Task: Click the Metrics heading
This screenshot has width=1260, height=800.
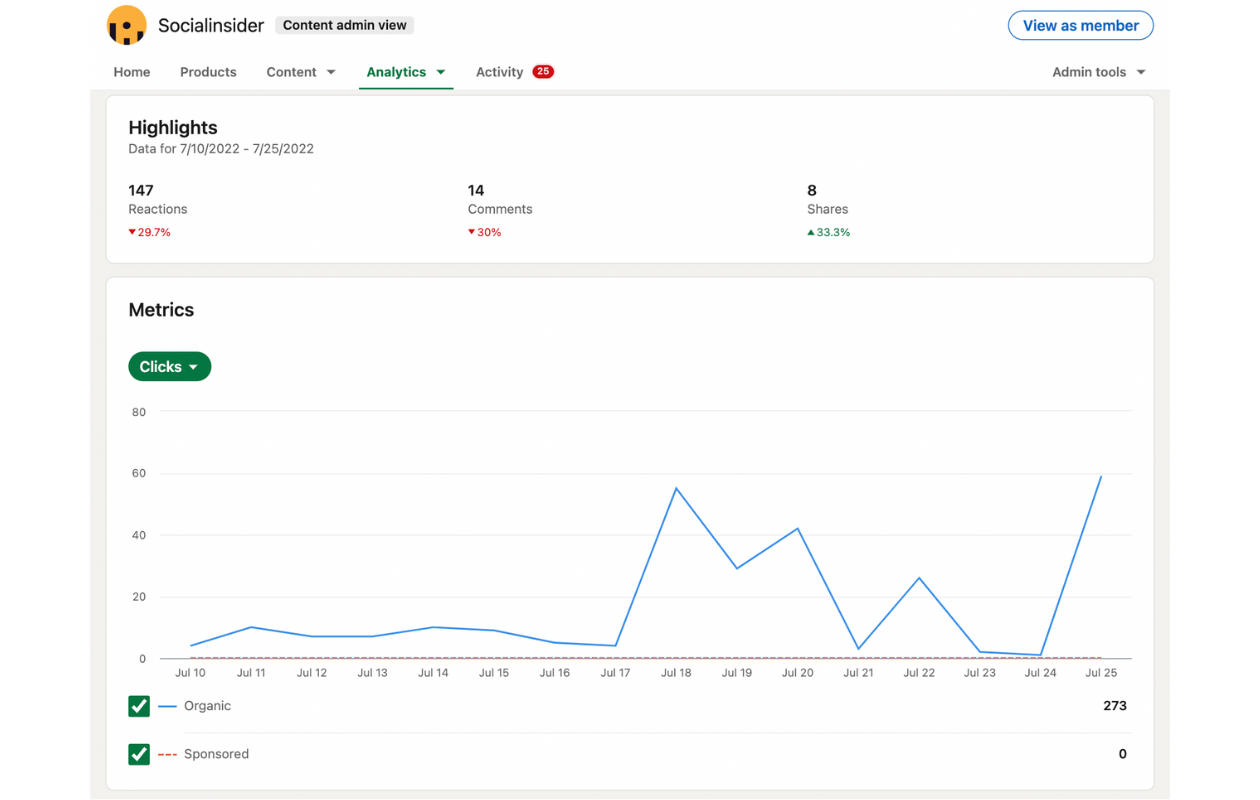Action: click(161, 310)
